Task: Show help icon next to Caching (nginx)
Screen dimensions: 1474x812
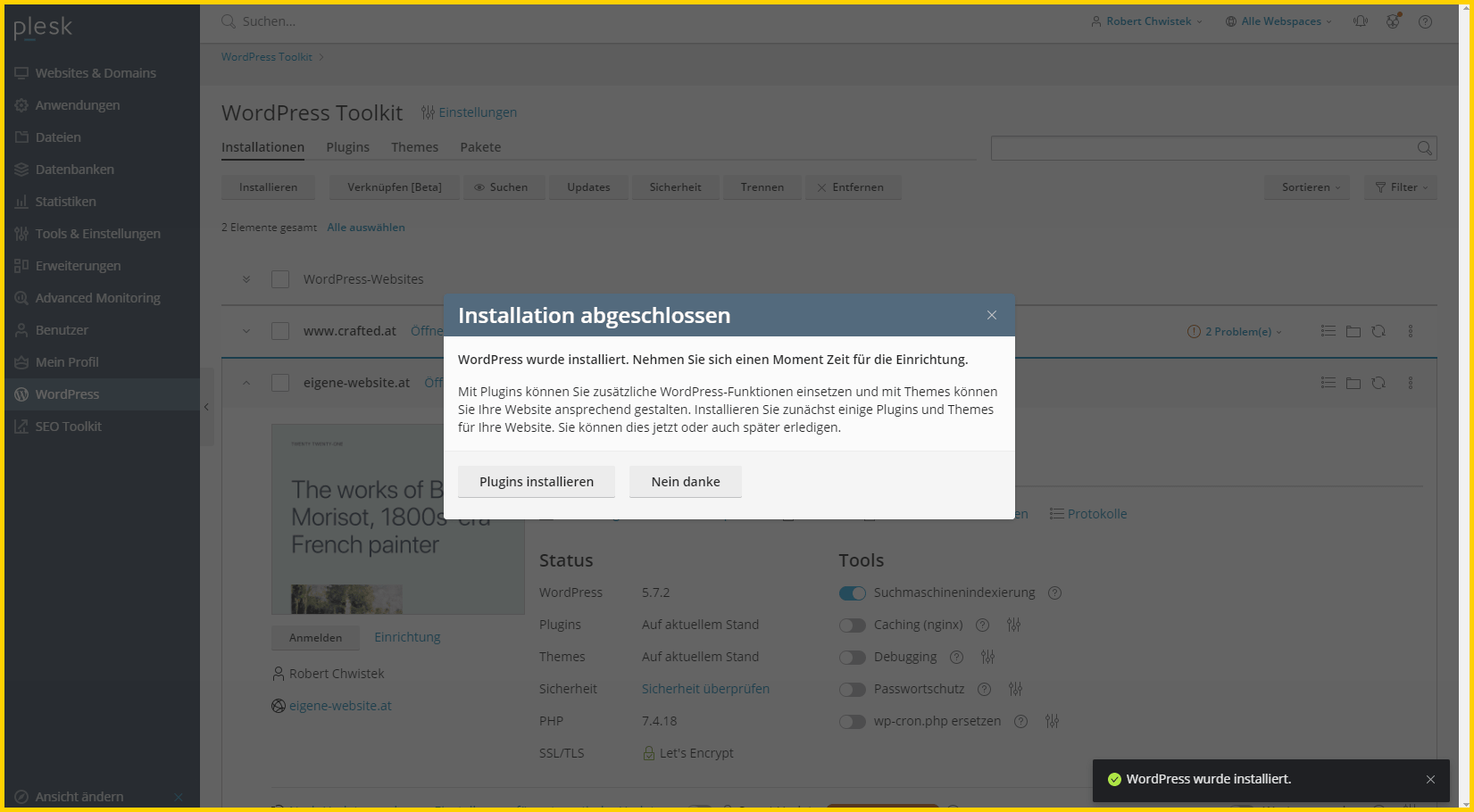Action: (982, 625)
